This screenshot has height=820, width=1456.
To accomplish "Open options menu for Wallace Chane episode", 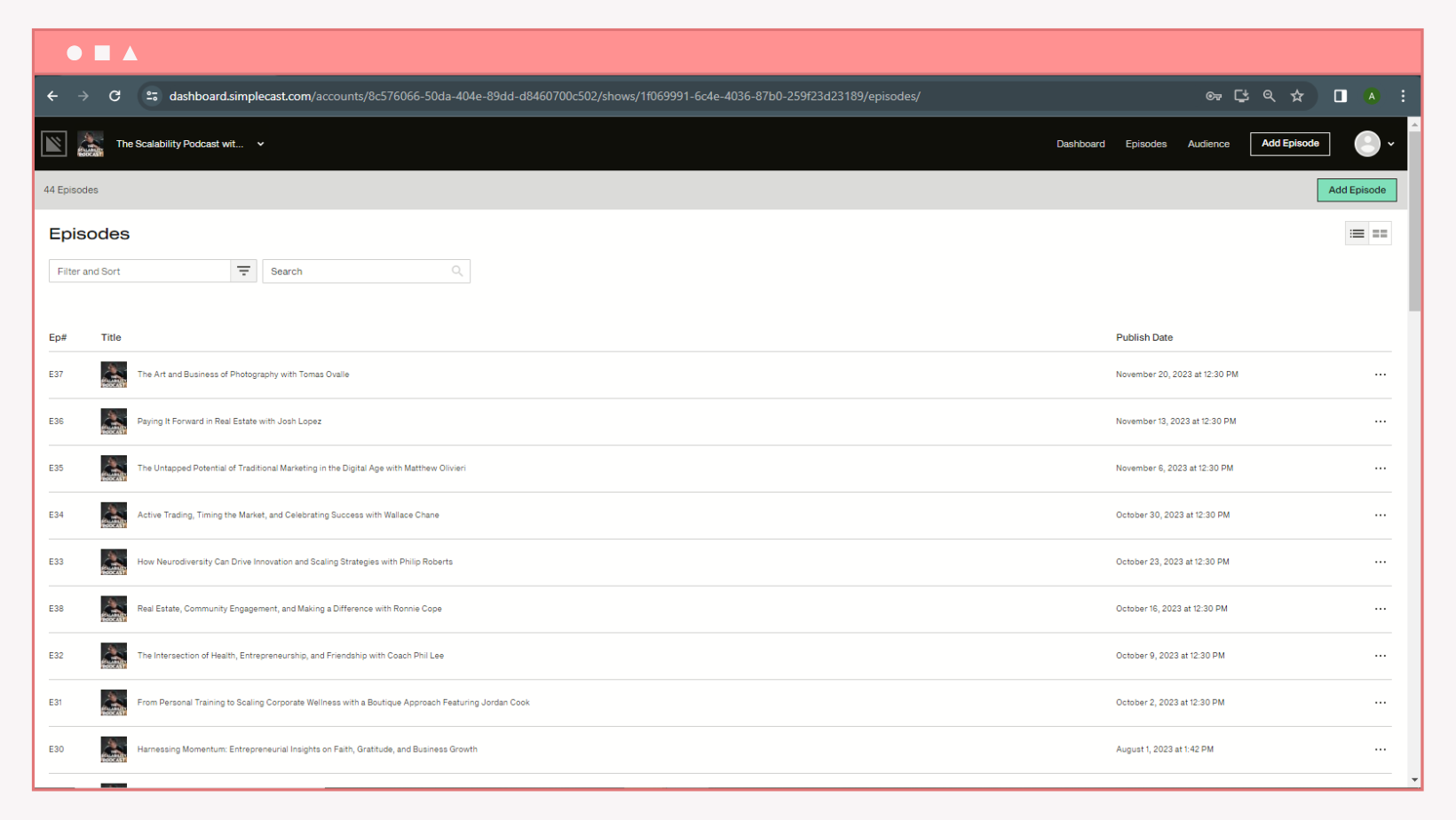I will click(1381, 516).
